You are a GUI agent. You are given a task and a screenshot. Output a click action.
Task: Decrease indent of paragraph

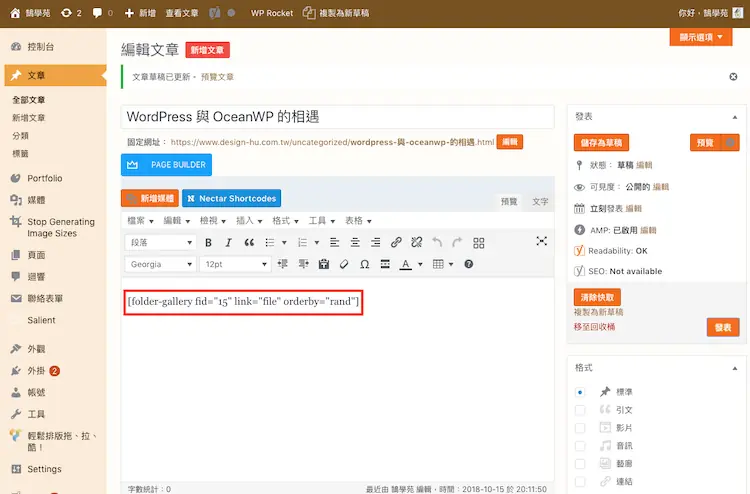(283, 264)
